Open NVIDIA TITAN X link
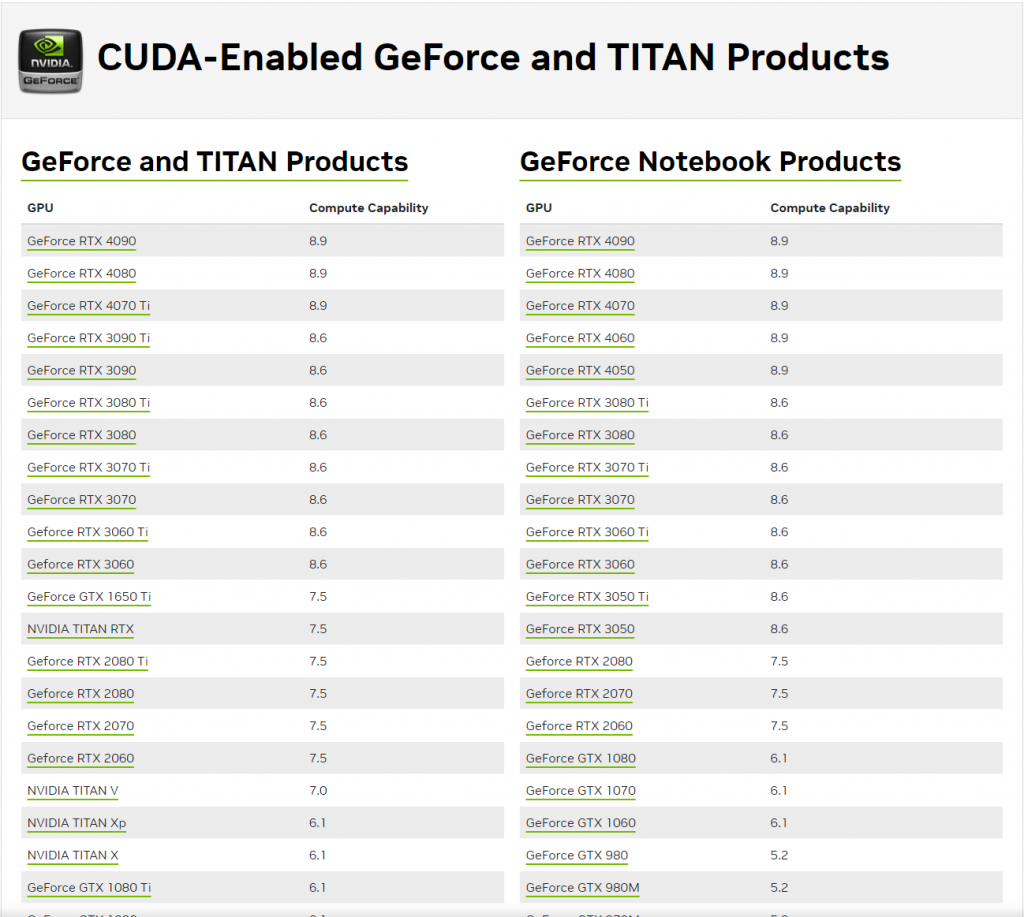 pyautogui.click(x=72, y=856)
